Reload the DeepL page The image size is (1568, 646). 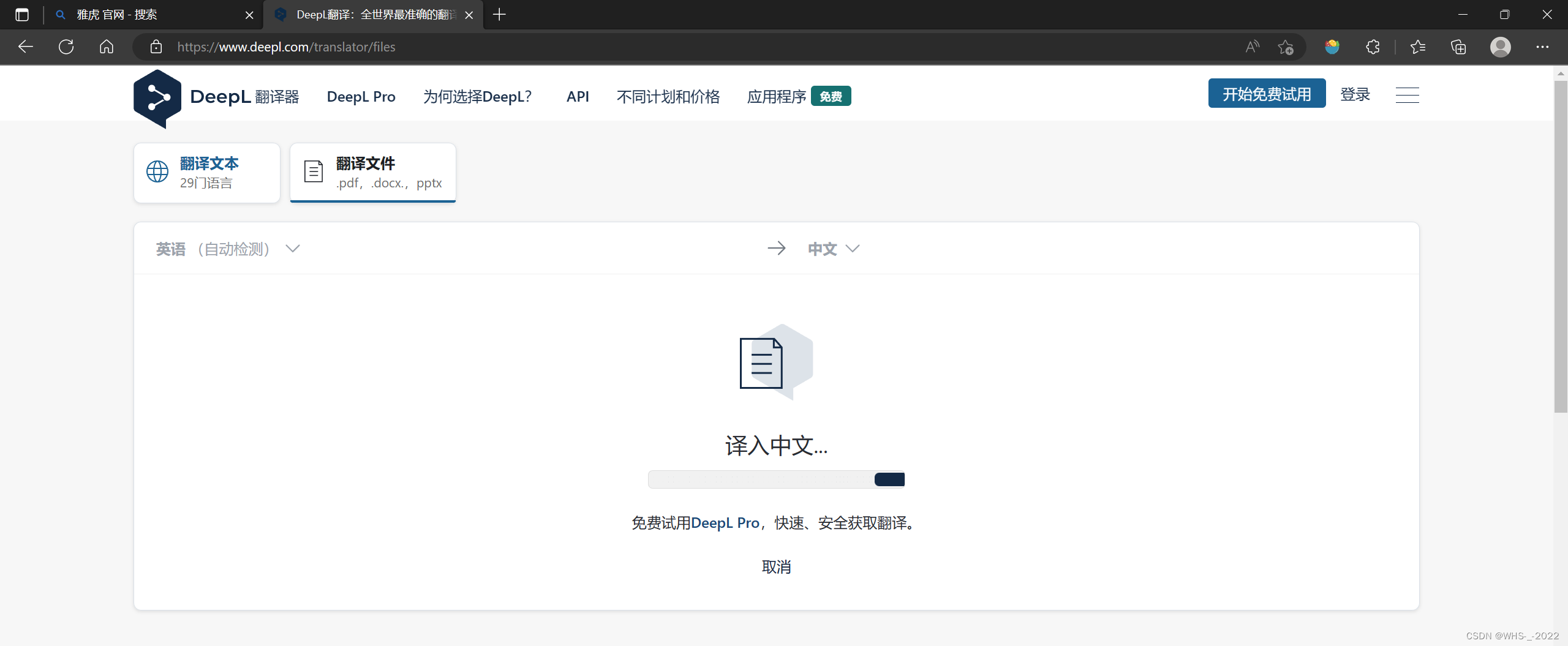pyautogui.click(x=66, y=47)
